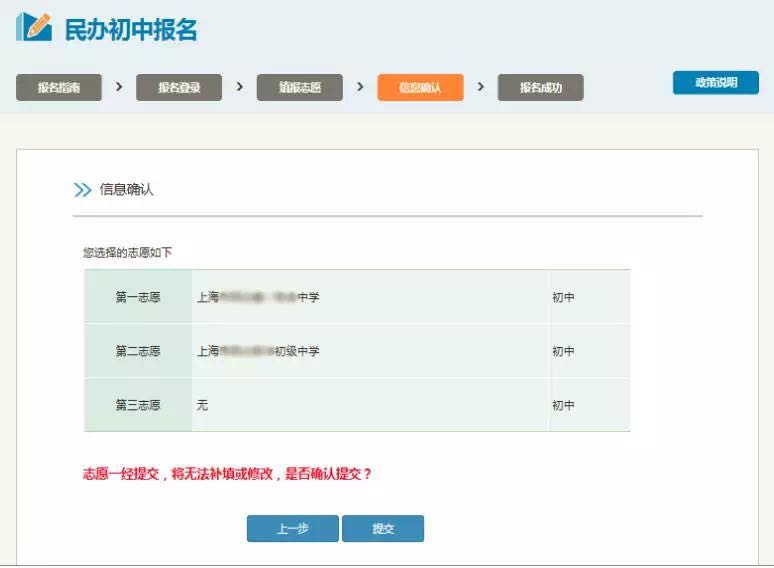Open the 报名指南 step
This screenshot has height=568, width=774.
[59, 88]
